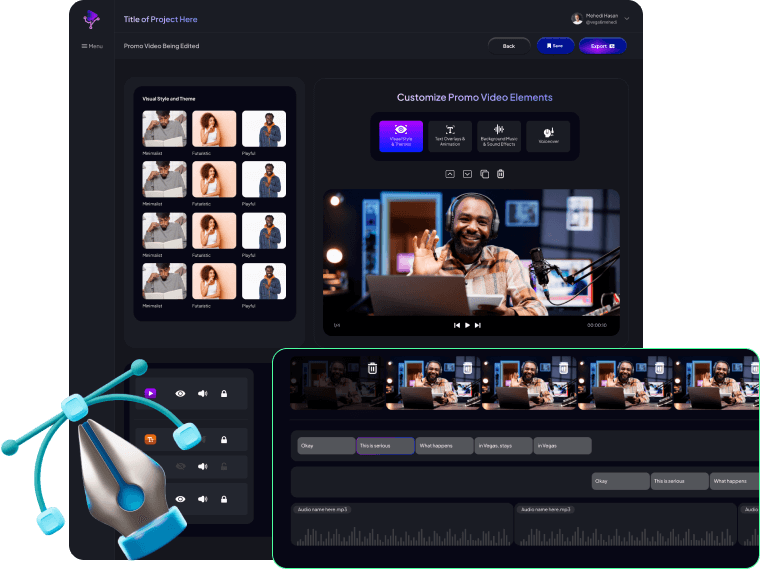The image size is (760, 569).
Task: Click the 'Customize Promo Video Elements' heading
Action: [x=475, y=97]
